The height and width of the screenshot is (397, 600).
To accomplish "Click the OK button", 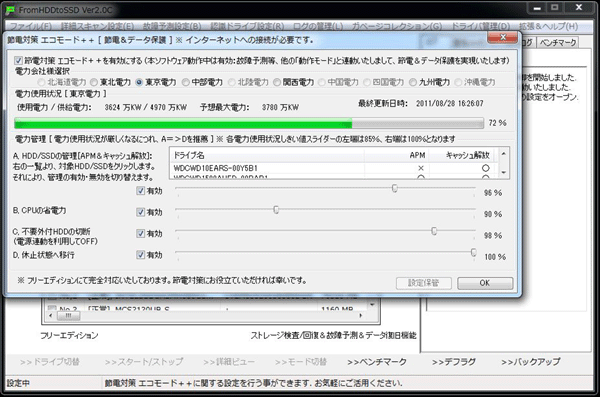I will 485,283.
